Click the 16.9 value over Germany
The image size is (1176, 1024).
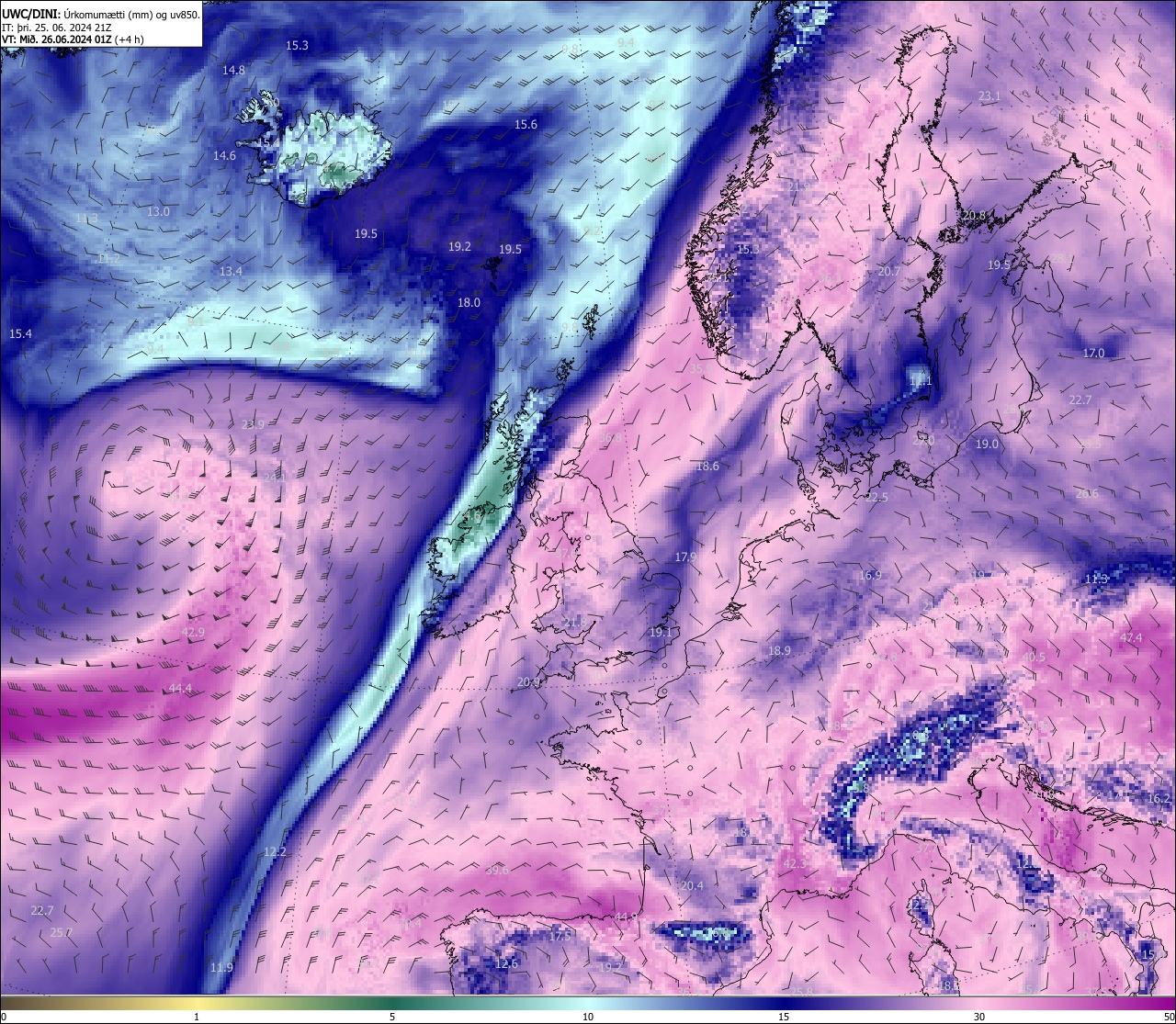(869, 575)
